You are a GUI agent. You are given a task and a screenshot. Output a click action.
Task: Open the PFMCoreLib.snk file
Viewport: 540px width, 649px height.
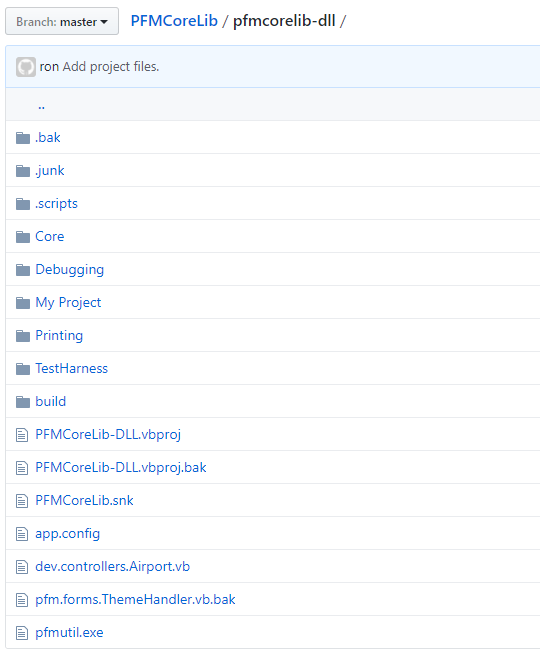84,500
